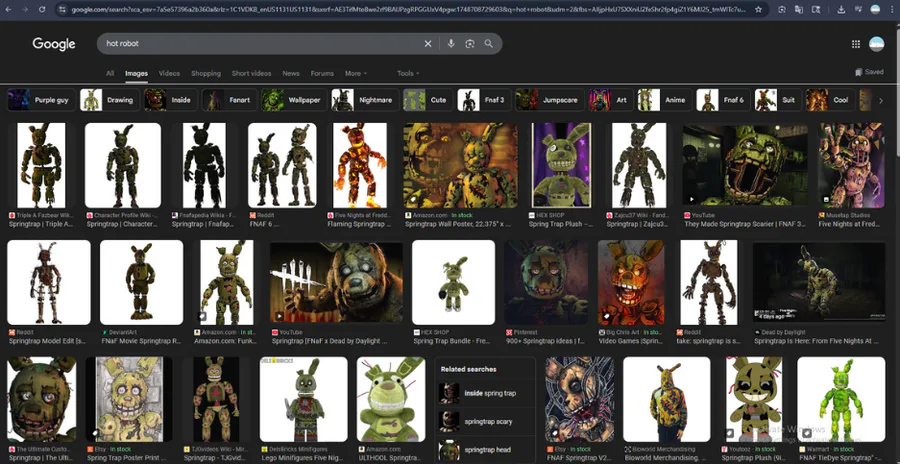This screenshot has width=900, height=464.
Task: Open 'inside spring trap' related search
Action: click(485, 393)
